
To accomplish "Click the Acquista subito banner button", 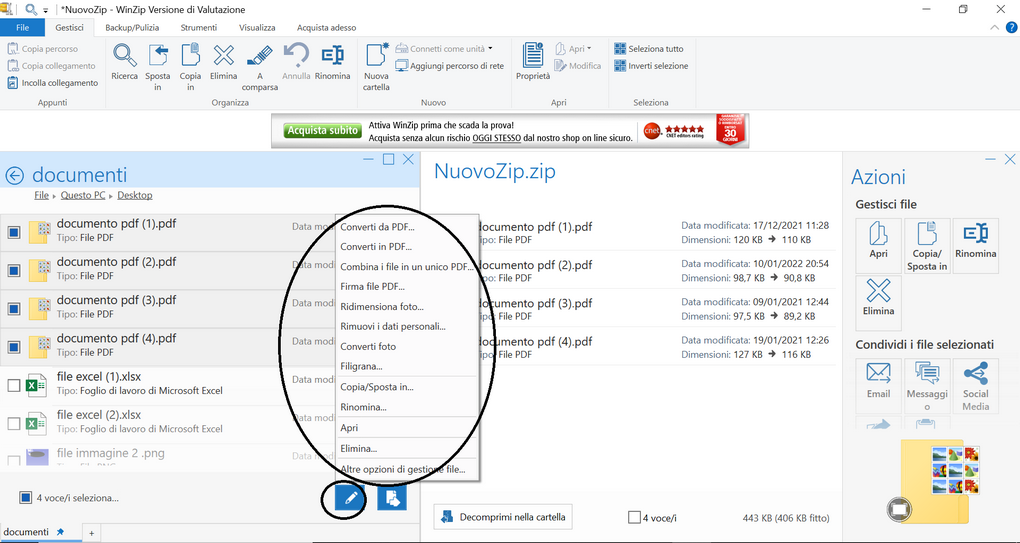I will [x=322, y=130].
